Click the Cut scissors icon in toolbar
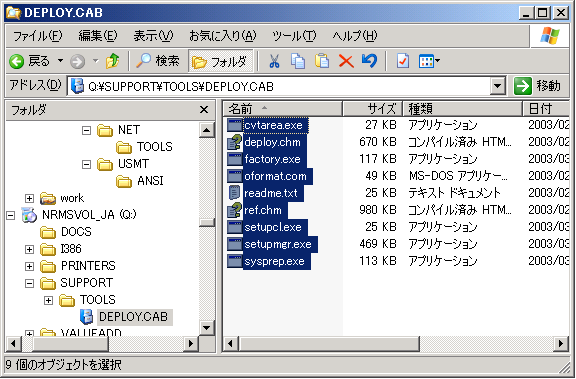The width and height of the screenshot is (576, 379). click(x=274, y=61)
